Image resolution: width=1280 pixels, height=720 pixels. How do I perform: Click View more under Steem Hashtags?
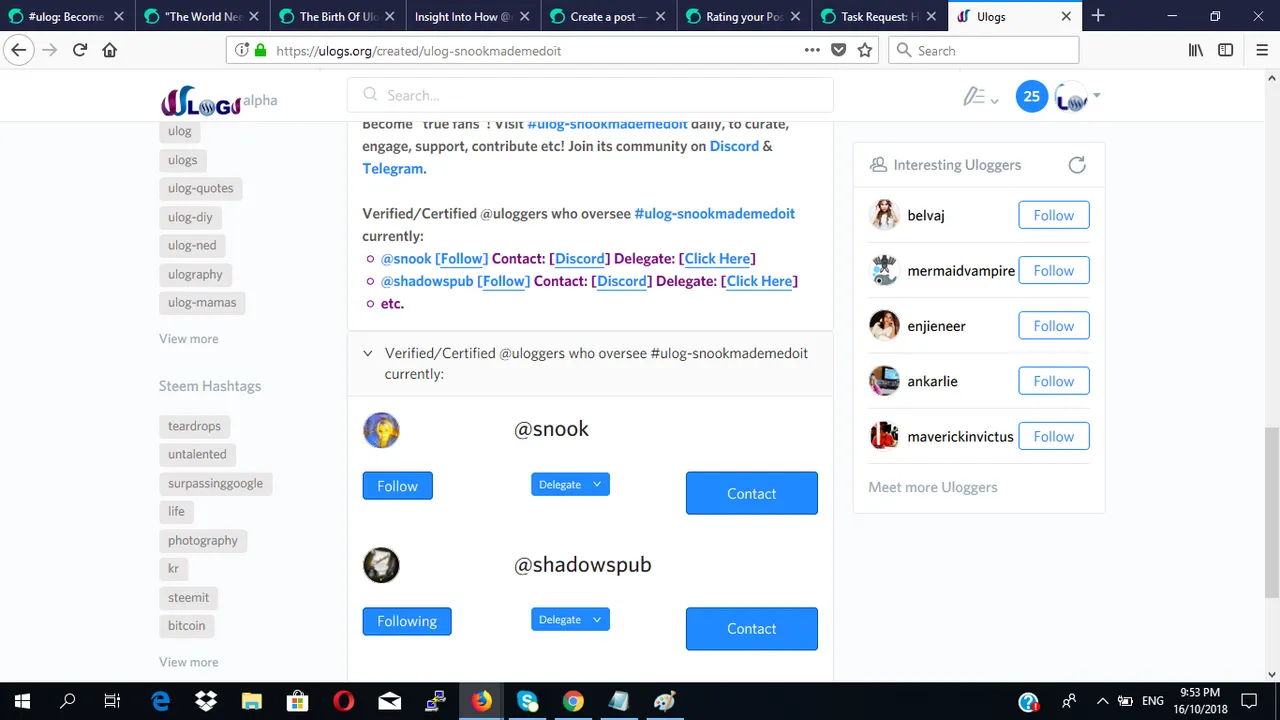(x=188, y=662)
